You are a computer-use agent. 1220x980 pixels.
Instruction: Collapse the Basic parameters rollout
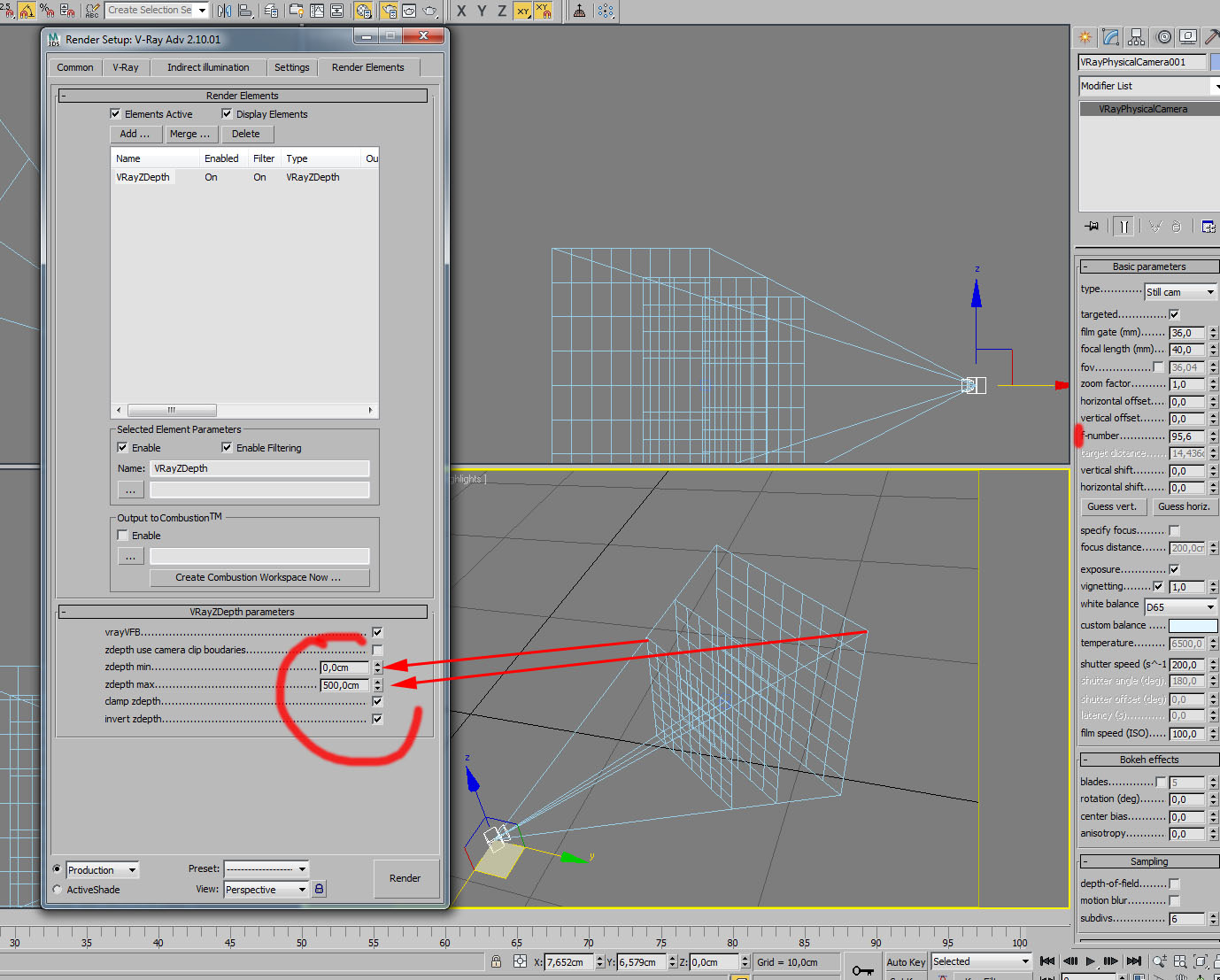[1149, 266]
